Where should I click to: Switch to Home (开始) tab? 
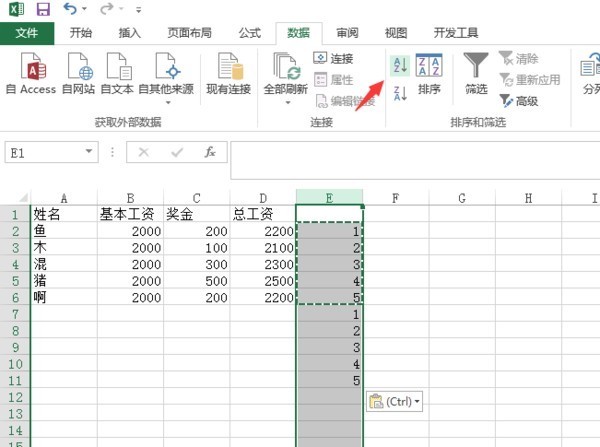tap(81, 33)
